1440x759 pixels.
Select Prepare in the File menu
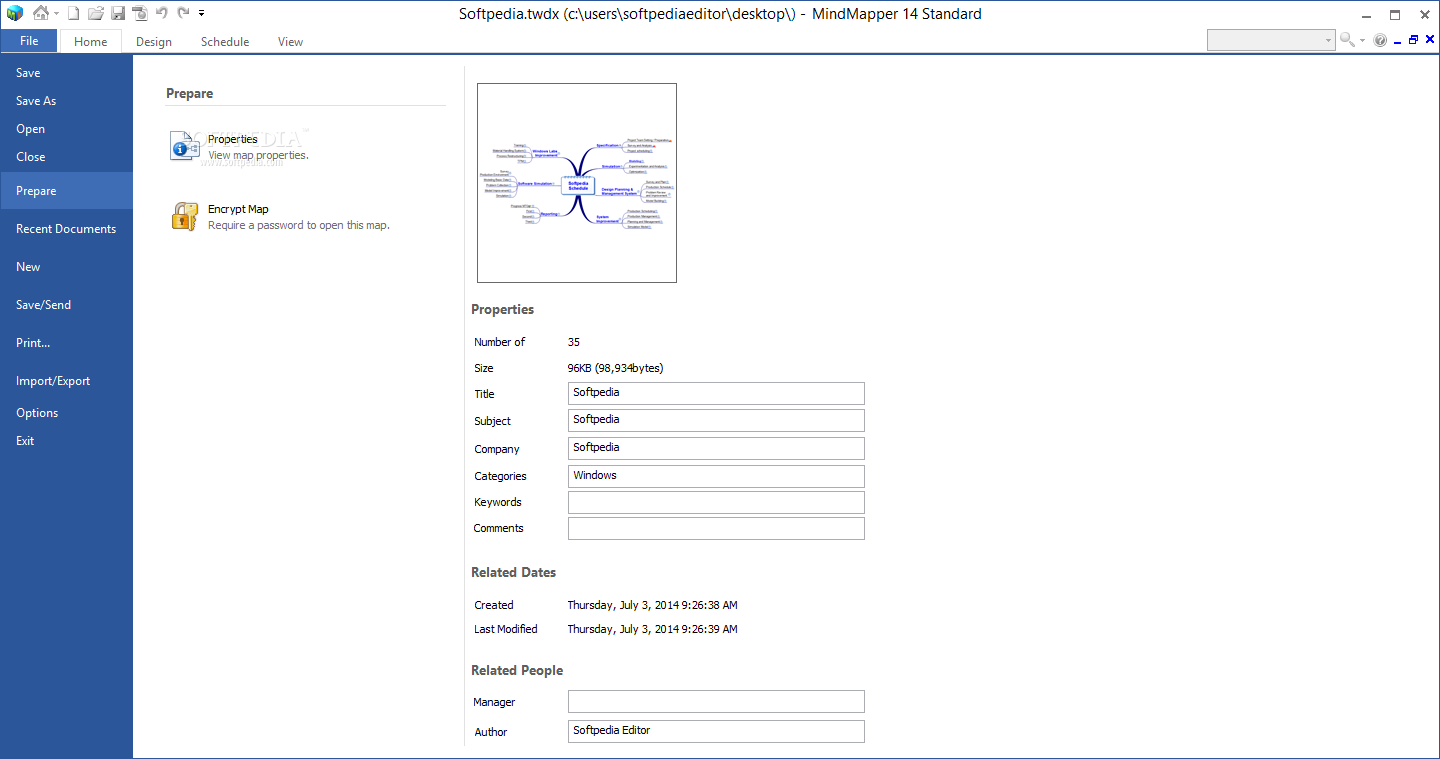(x=66, y=191)
